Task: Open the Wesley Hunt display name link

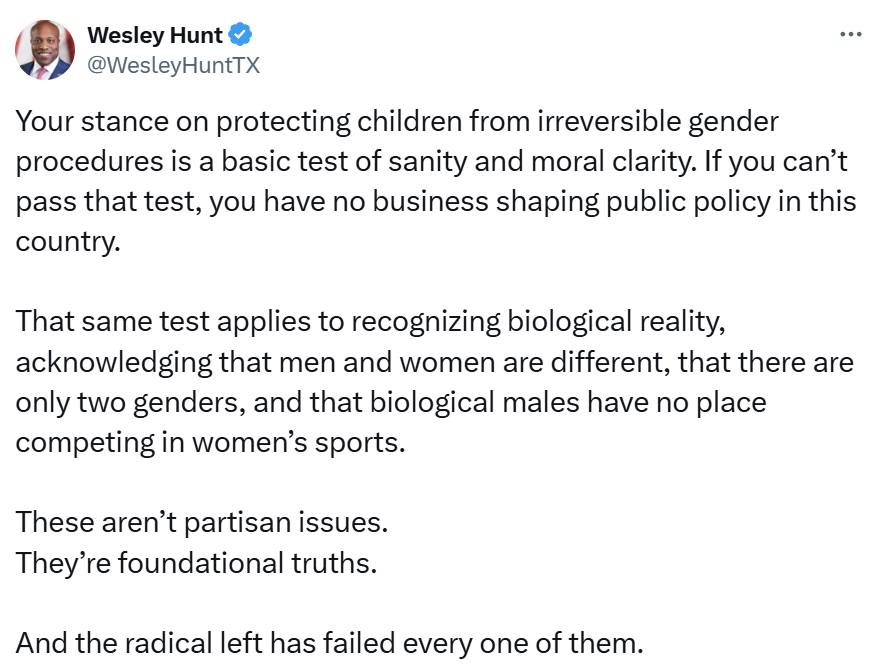Action: coord(155,35)
